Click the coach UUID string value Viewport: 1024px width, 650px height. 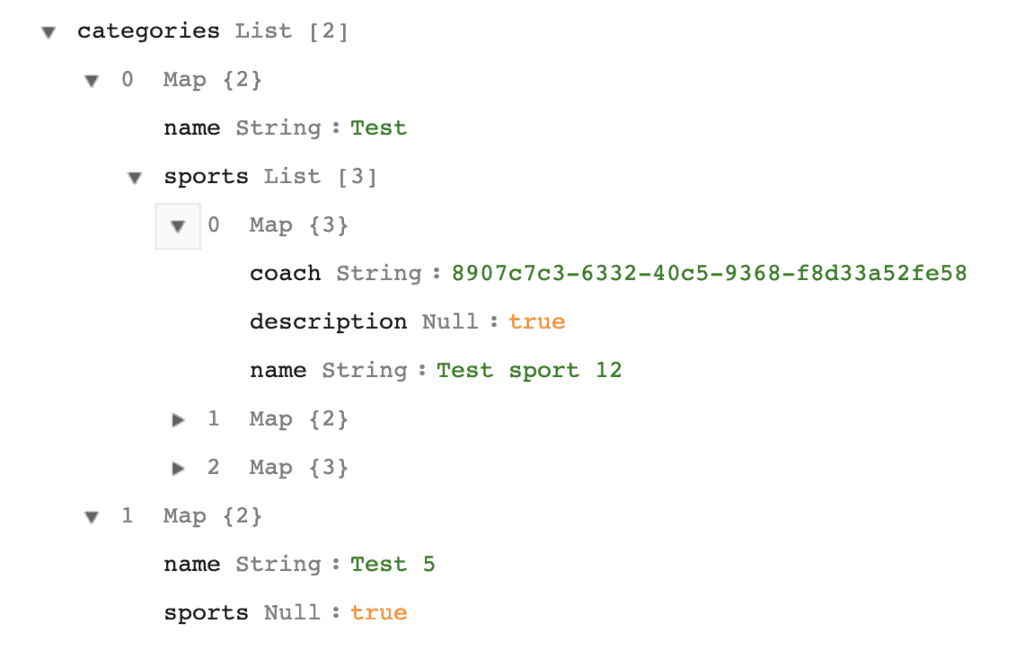[709, 273]
